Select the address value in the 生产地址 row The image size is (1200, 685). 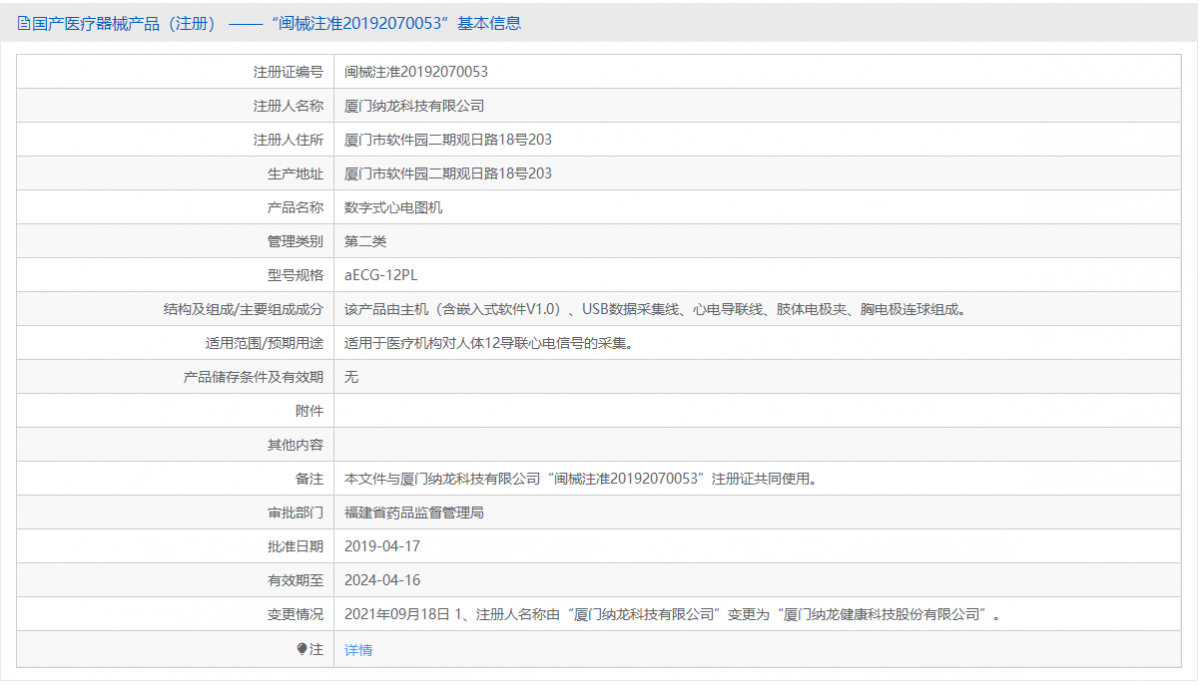448,174
